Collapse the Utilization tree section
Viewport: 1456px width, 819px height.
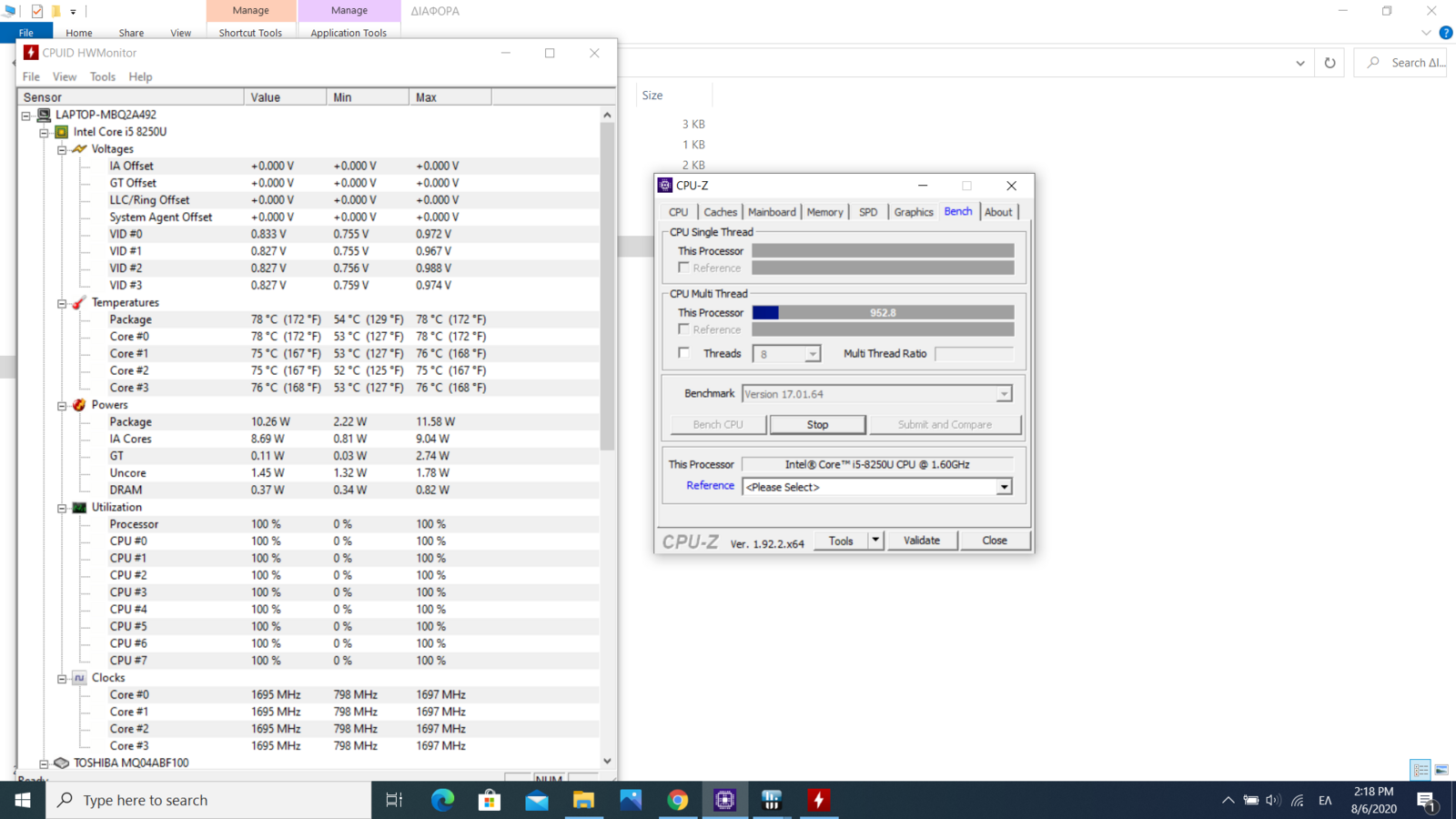click(x=62, y=509)
